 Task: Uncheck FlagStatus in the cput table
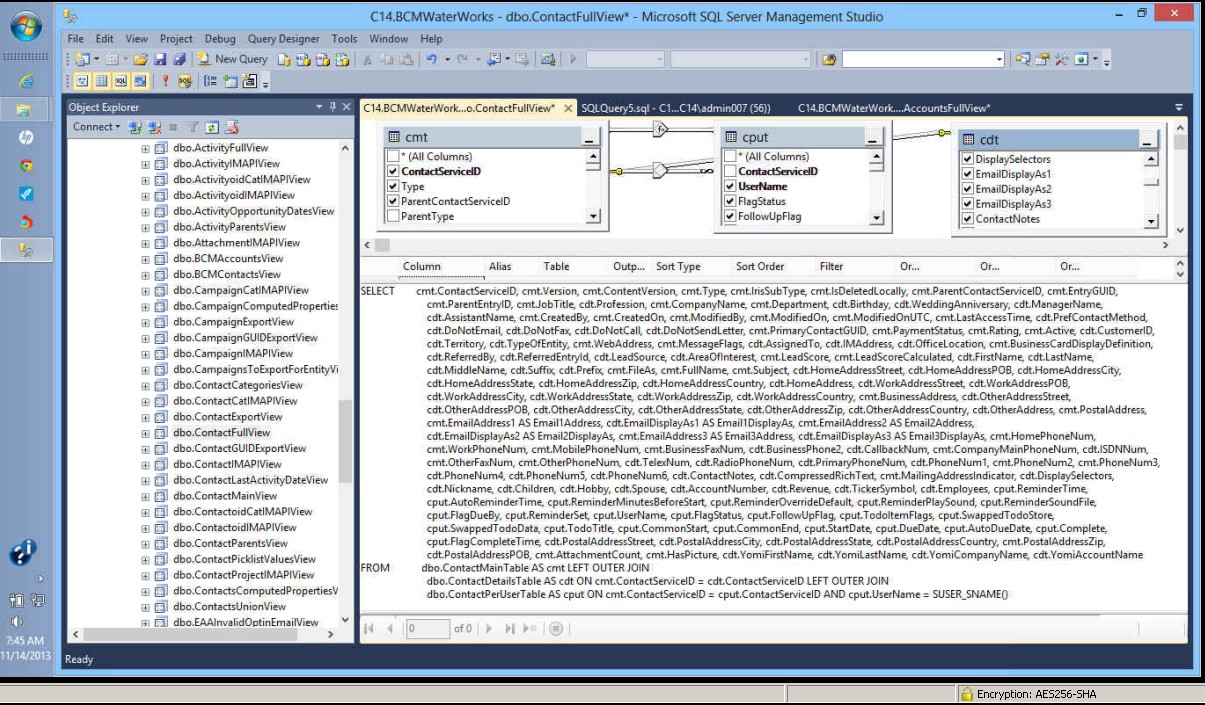pyautogui.click(x=730, y=202)
